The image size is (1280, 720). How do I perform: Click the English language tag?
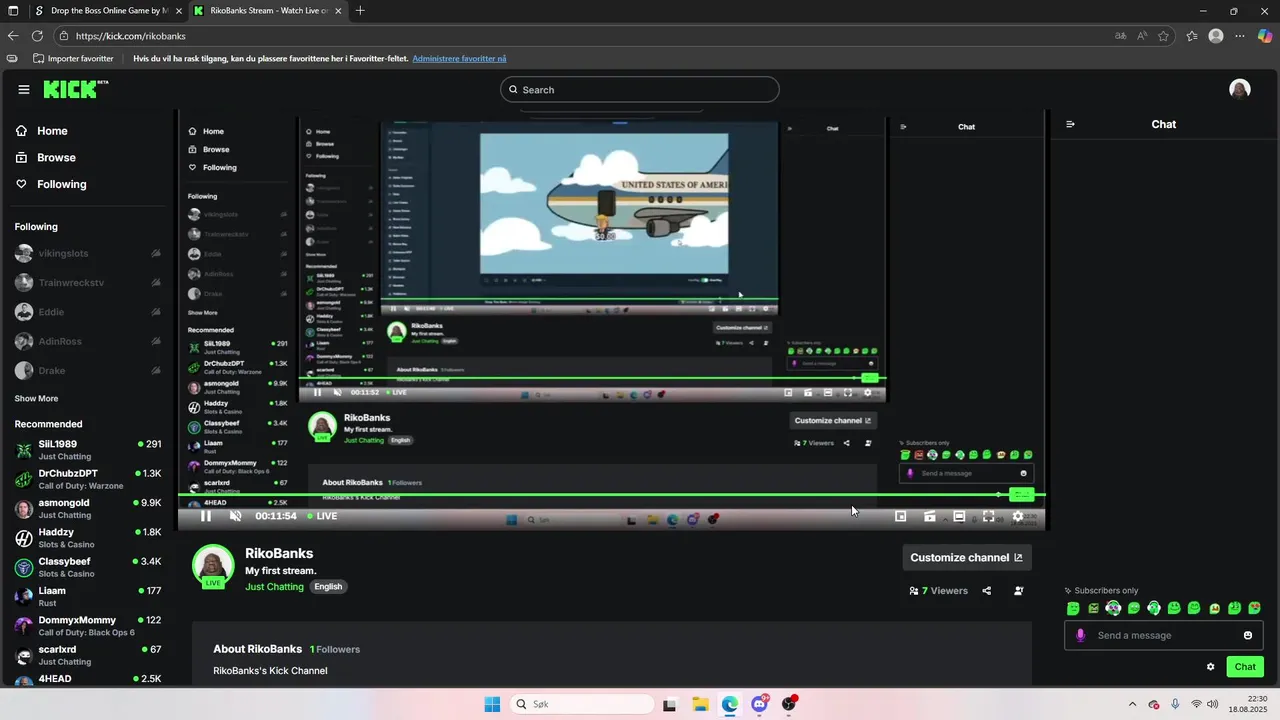point(328,587)
